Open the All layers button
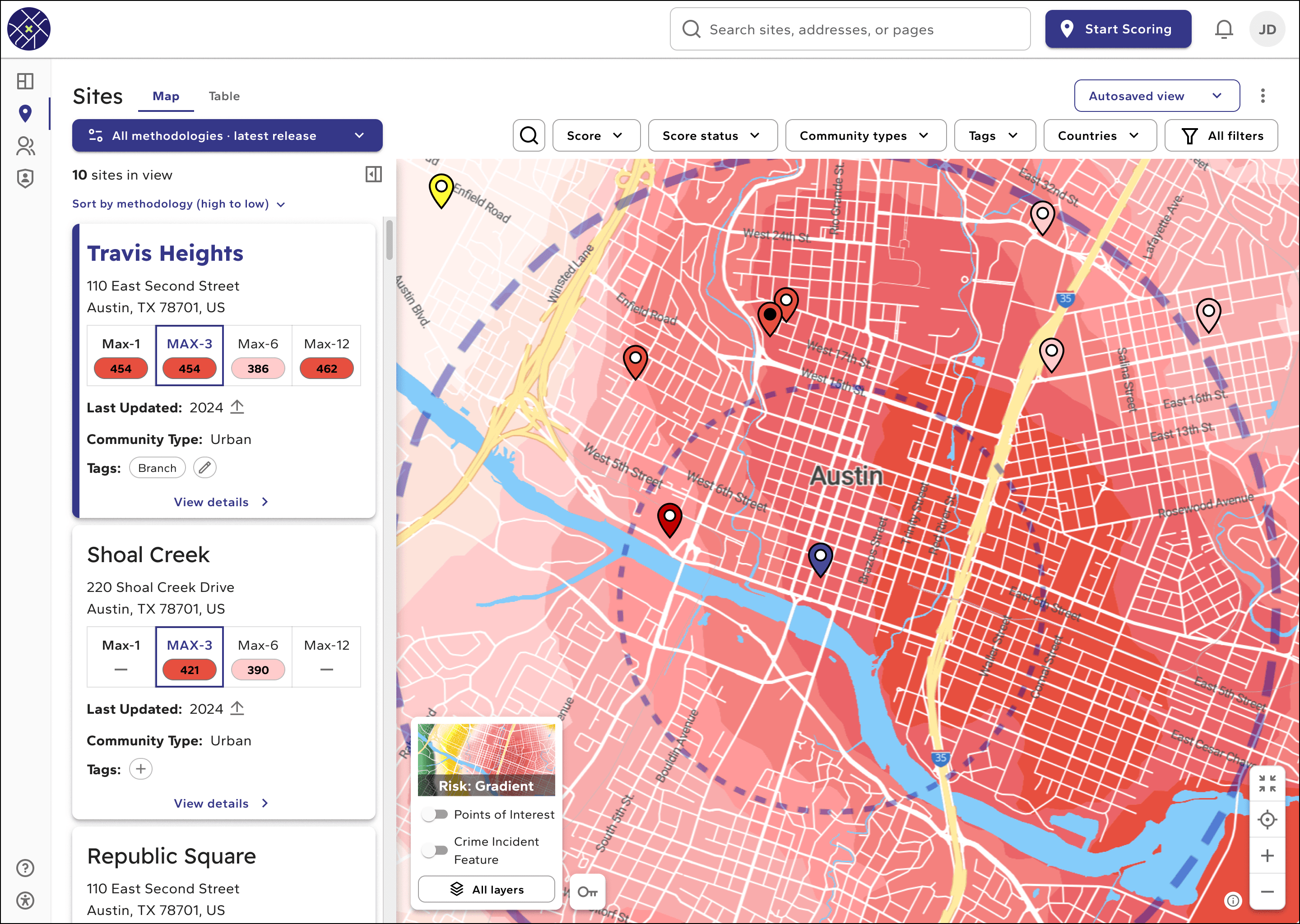 486,889
